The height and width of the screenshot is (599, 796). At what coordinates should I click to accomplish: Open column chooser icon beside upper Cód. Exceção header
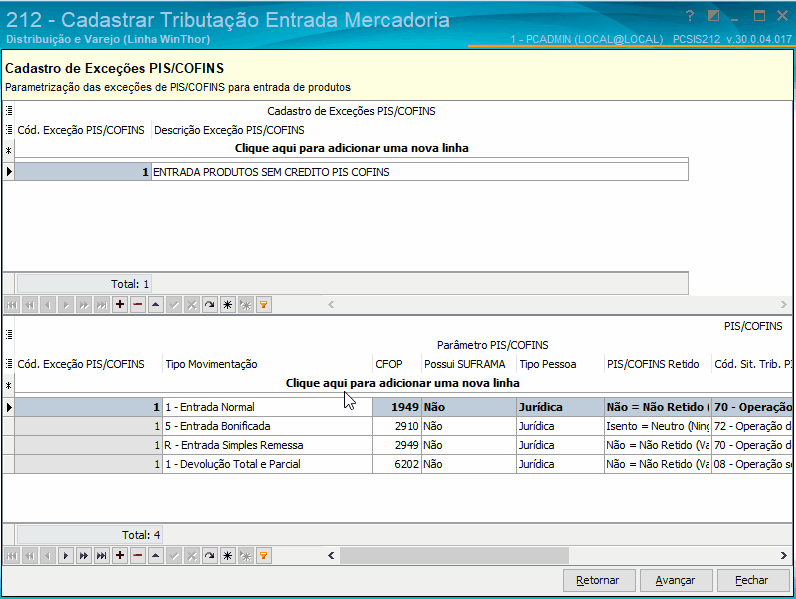pyautogui.click(x=9, y=129)
